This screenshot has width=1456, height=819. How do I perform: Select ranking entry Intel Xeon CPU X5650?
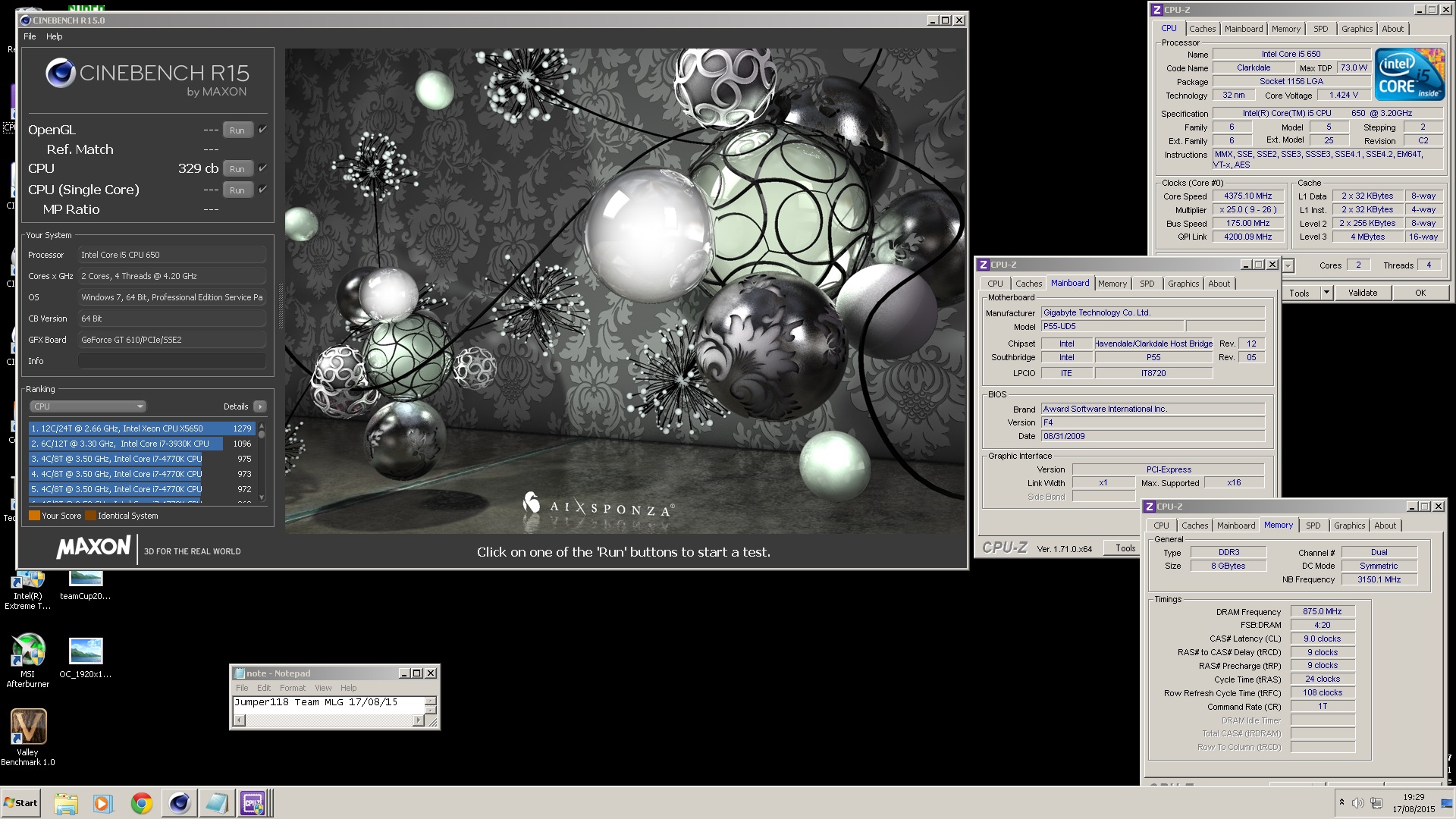pos(142,428)
